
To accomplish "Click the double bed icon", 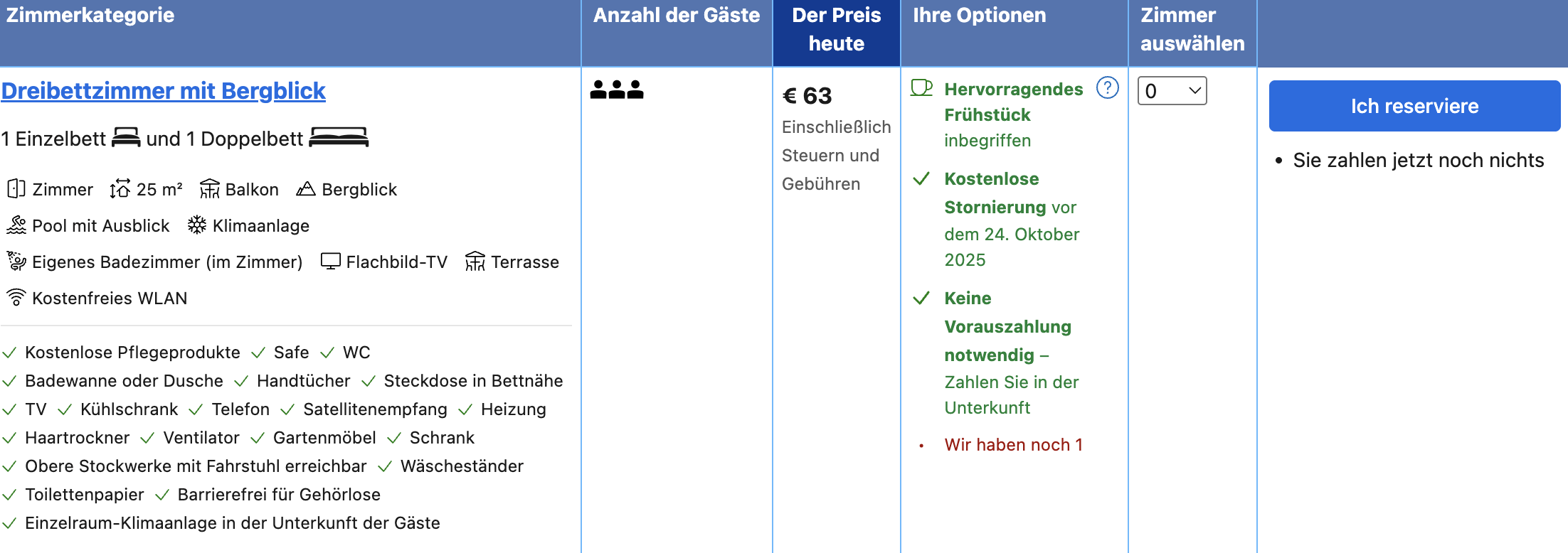I will click(339, 137).
